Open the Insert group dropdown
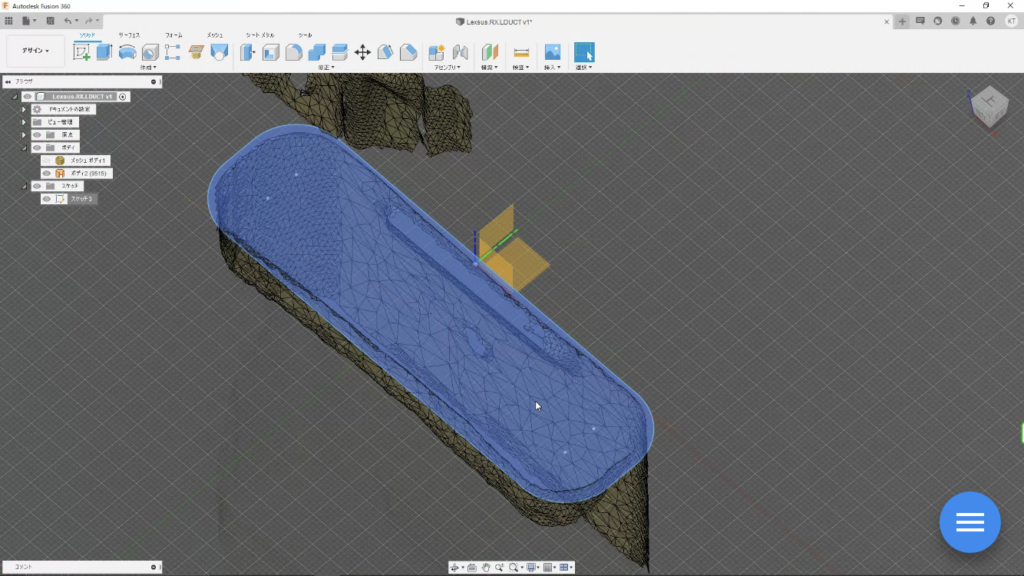 click(552, 67)
